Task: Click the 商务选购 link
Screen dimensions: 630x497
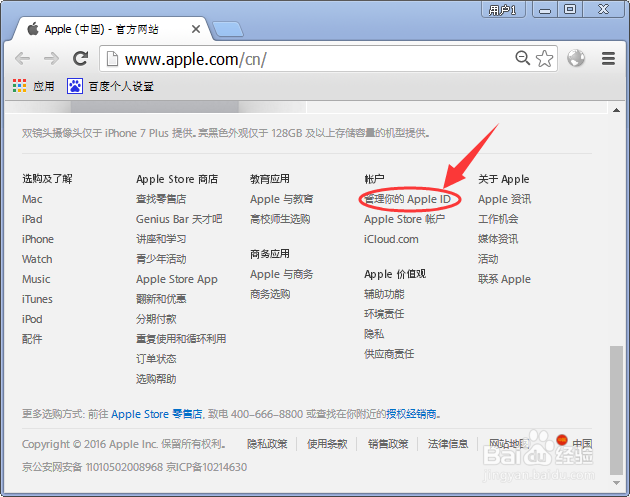Action: tap(270, 295)
